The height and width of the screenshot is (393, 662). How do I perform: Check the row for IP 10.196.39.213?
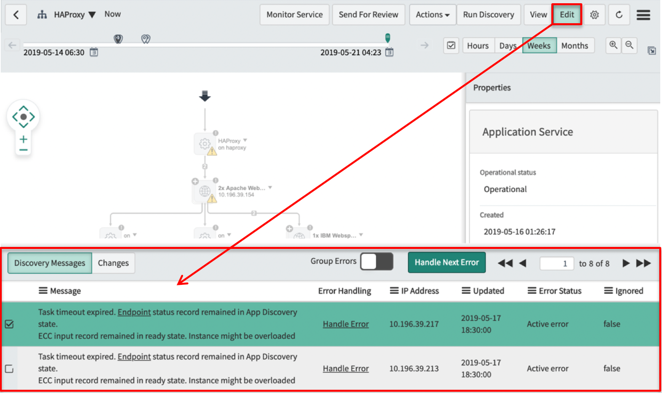point(9,369)
